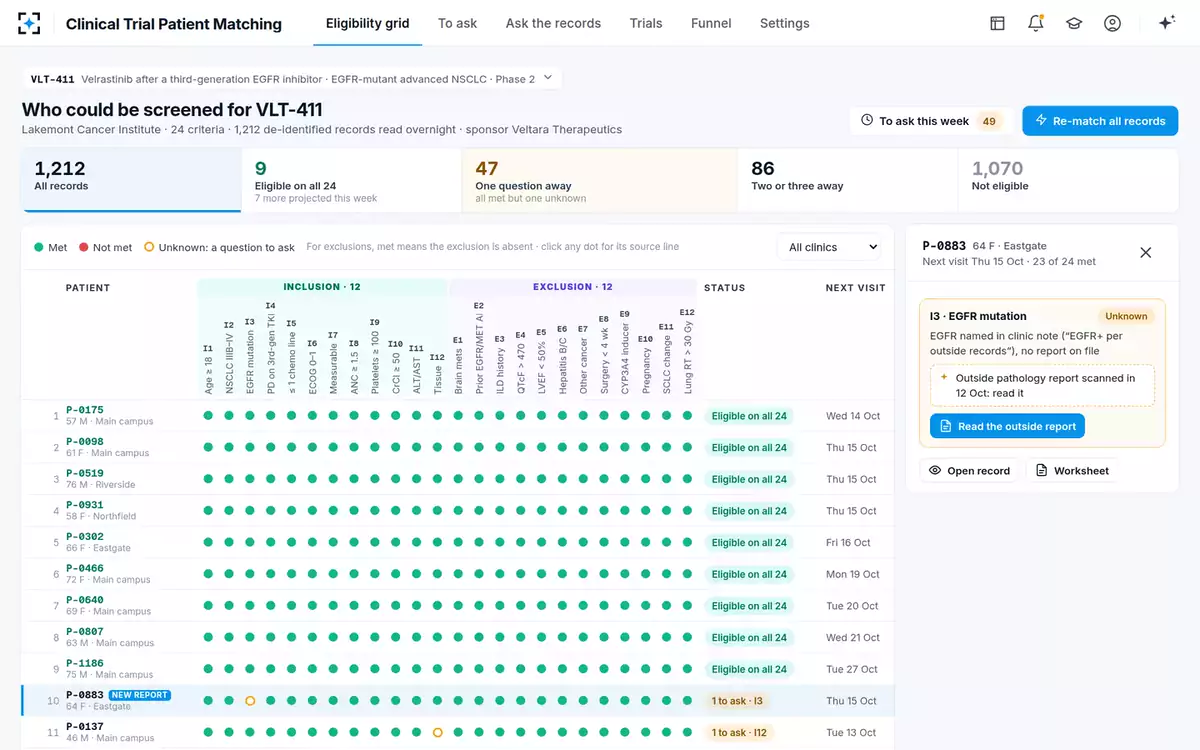1200x750 pixels.
Task: Open the layout panel icon in header
Action: (997, 23)
